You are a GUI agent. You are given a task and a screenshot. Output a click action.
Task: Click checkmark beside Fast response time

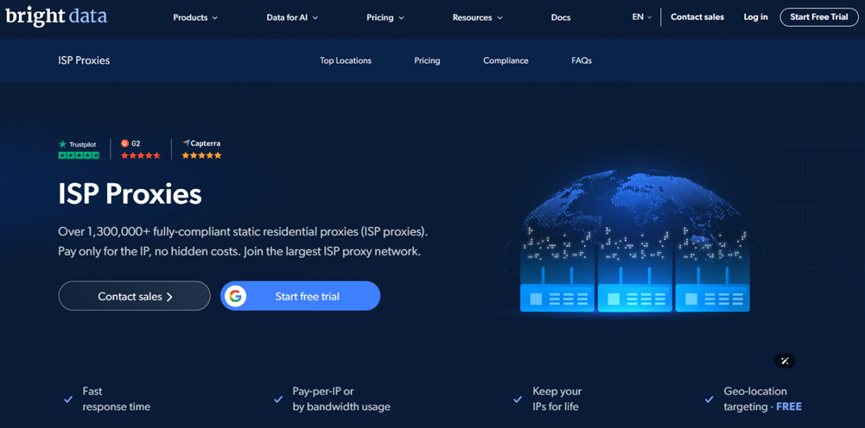click(68, 399)
